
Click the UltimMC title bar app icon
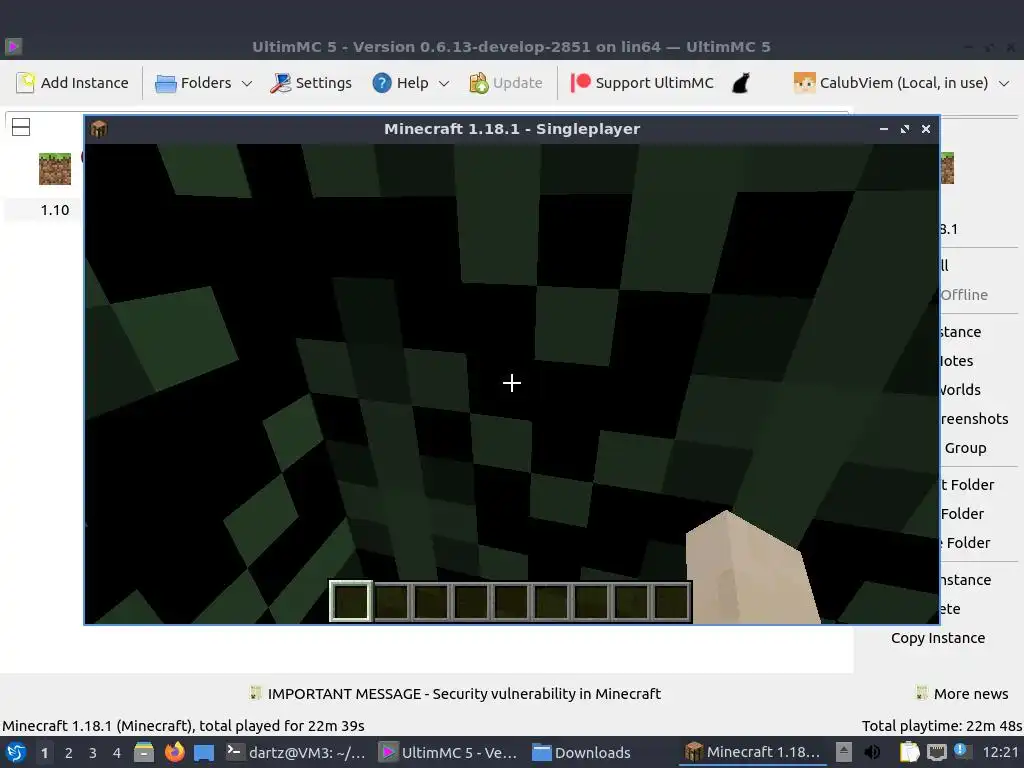tap(13, 46)
